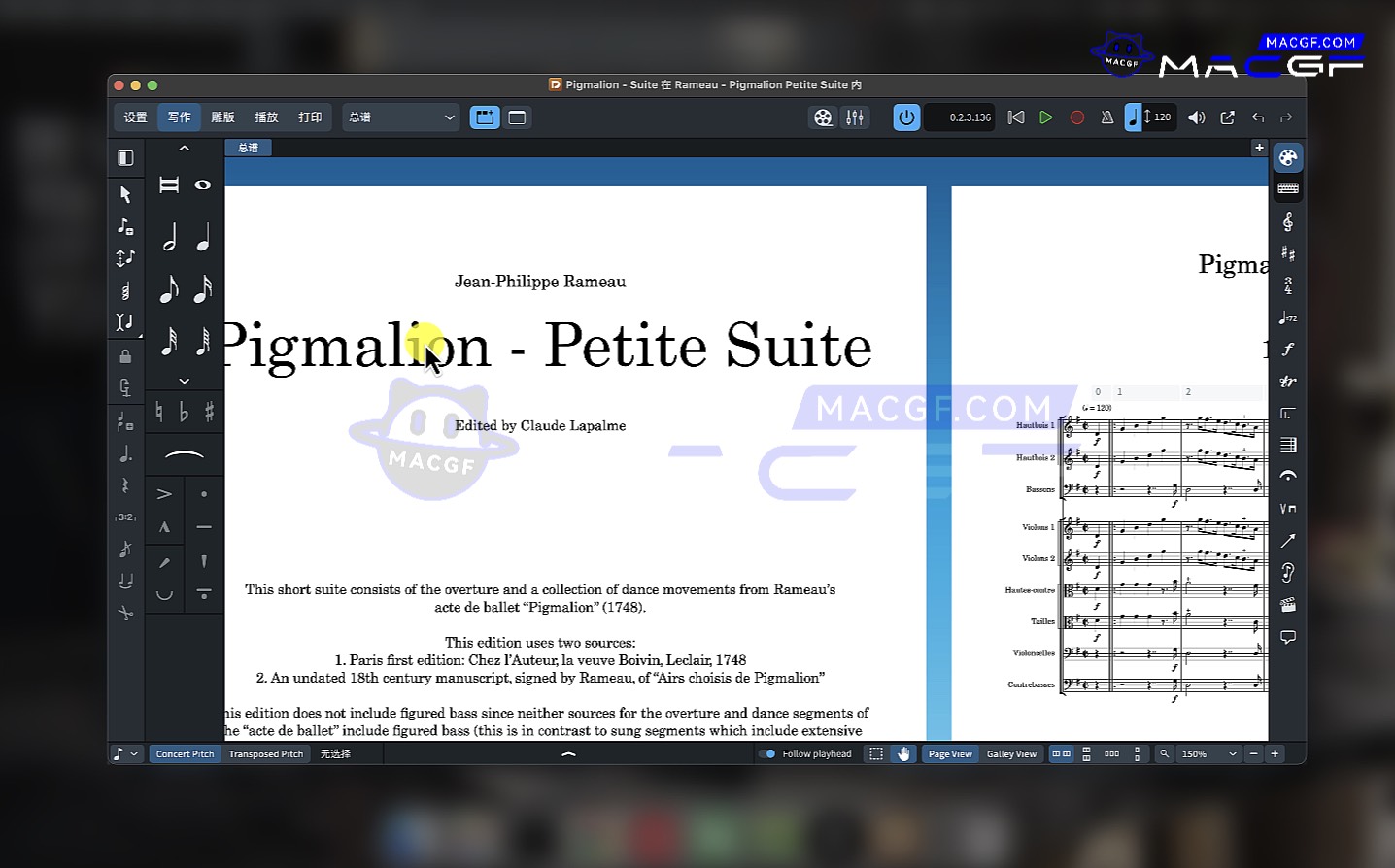Click the plus button to add tab

[1259, 148]
